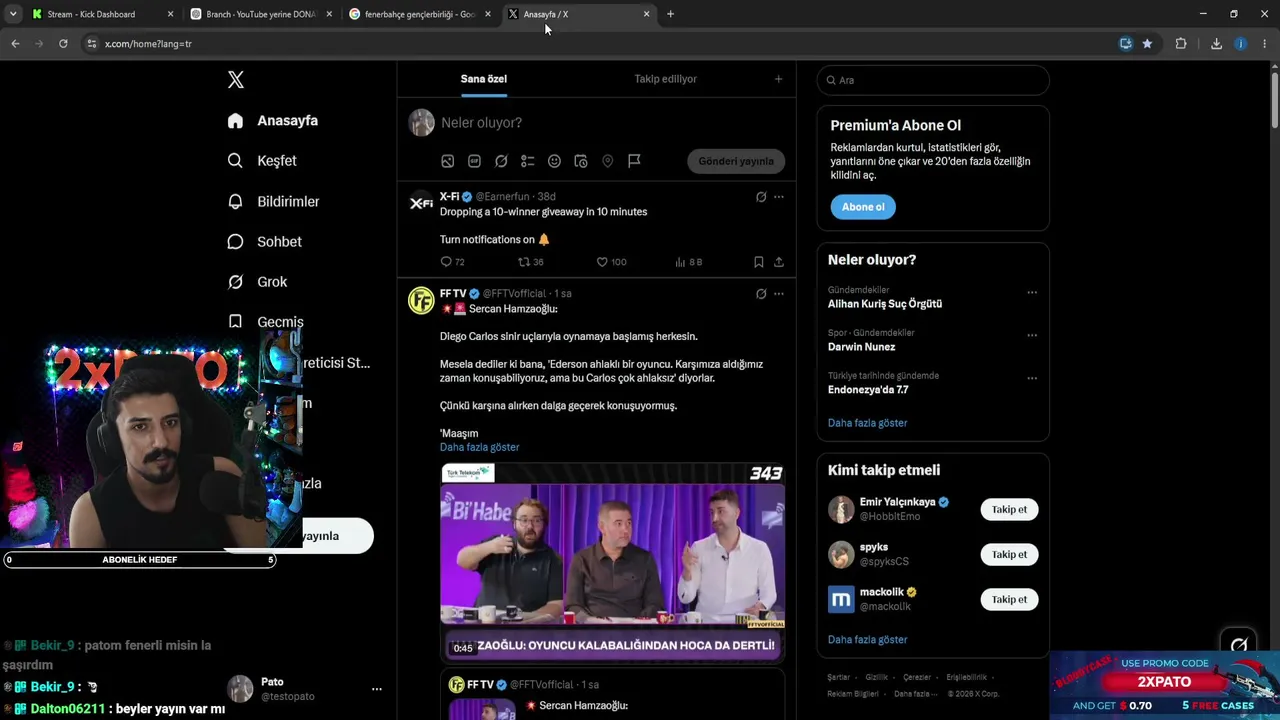The height and width of the screenshot is (720, 1280).
Task: Open Sohbet in the sidebar
Action: point(264,241)
